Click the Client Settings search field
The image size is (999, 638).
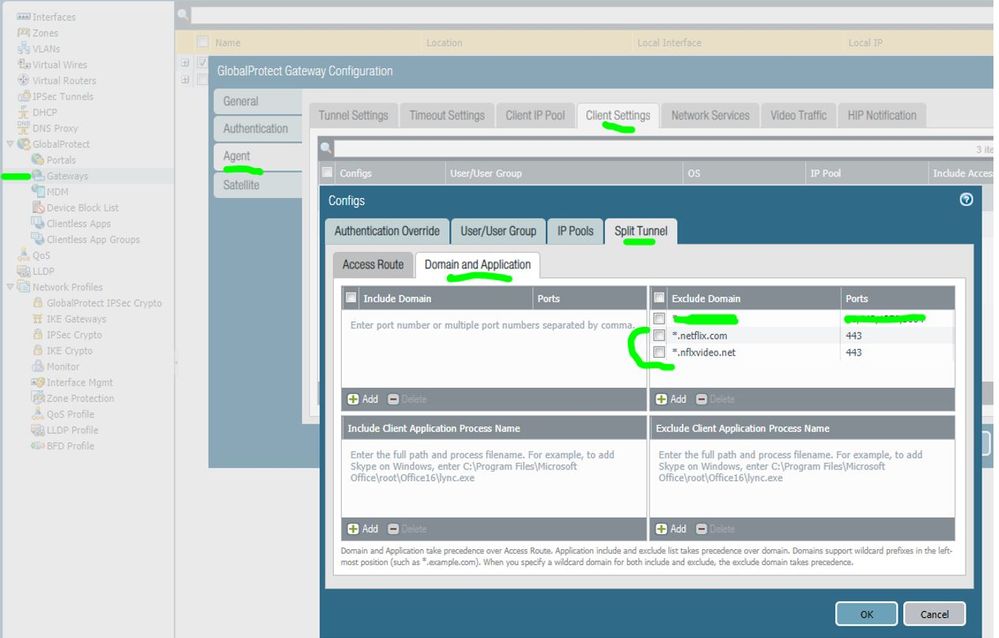[x=663, y=149]
